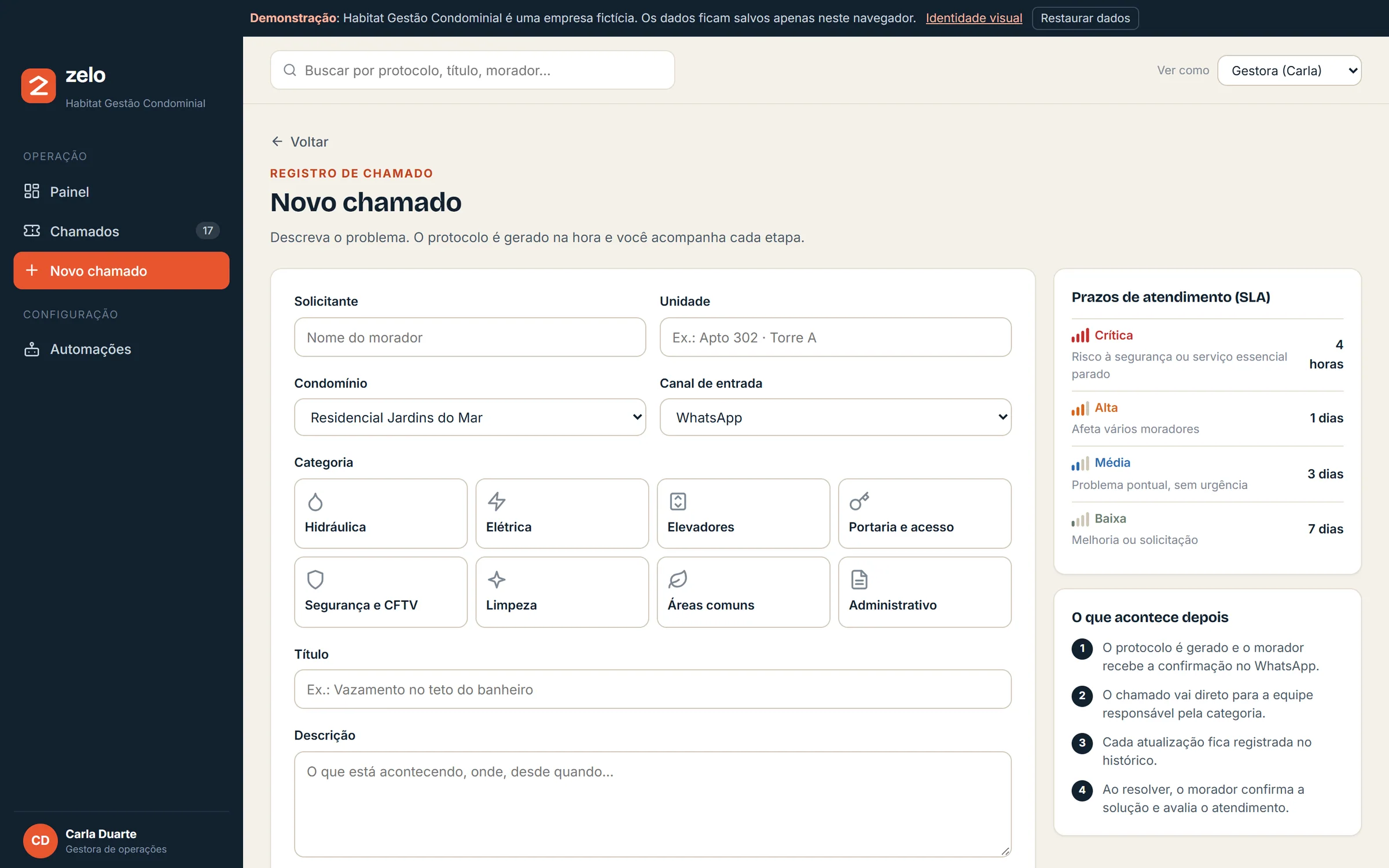Click step 4 circle in O que acontece depois
Viewport: 1389px width, 868px height.
(x=1082, y=790)
